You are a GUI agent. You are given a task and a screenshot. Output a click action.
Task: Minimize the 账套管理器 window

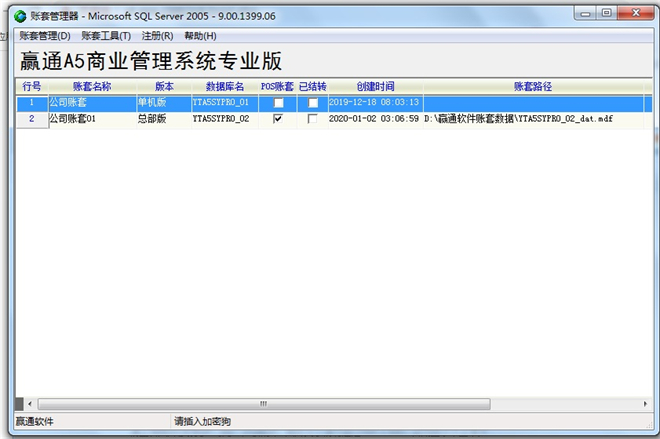[585, 13]
